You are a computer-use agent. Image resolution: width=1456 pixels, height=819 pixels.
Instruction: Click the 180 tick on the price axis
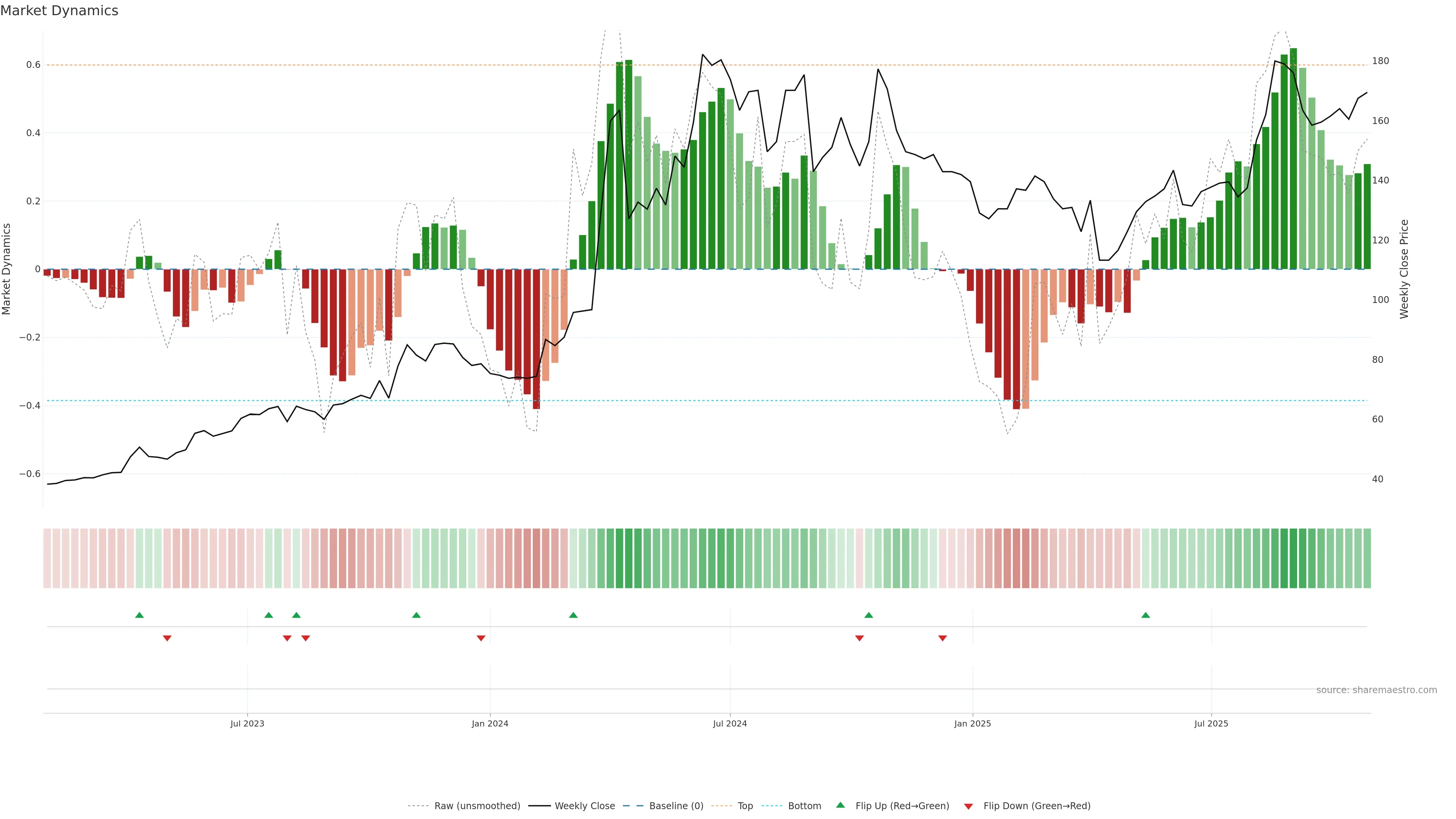[x=1380, y=61]
